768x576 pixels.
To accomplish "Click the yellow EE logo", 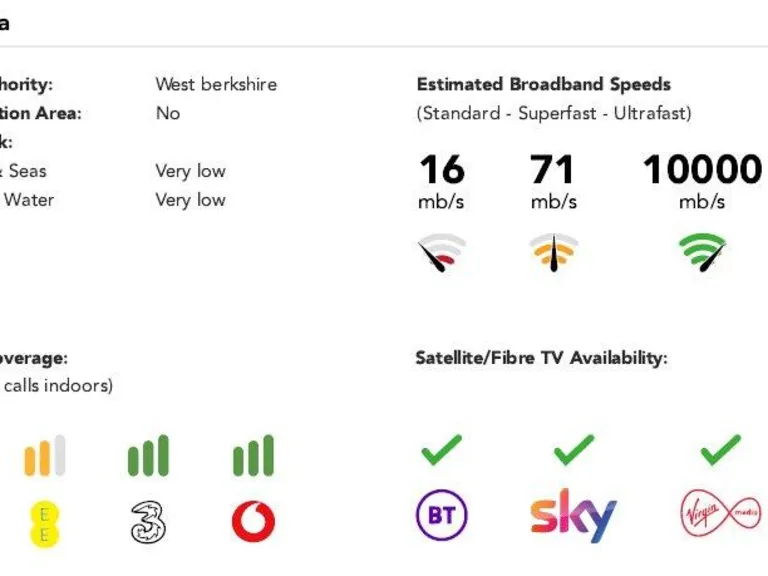I will [44, 523].
